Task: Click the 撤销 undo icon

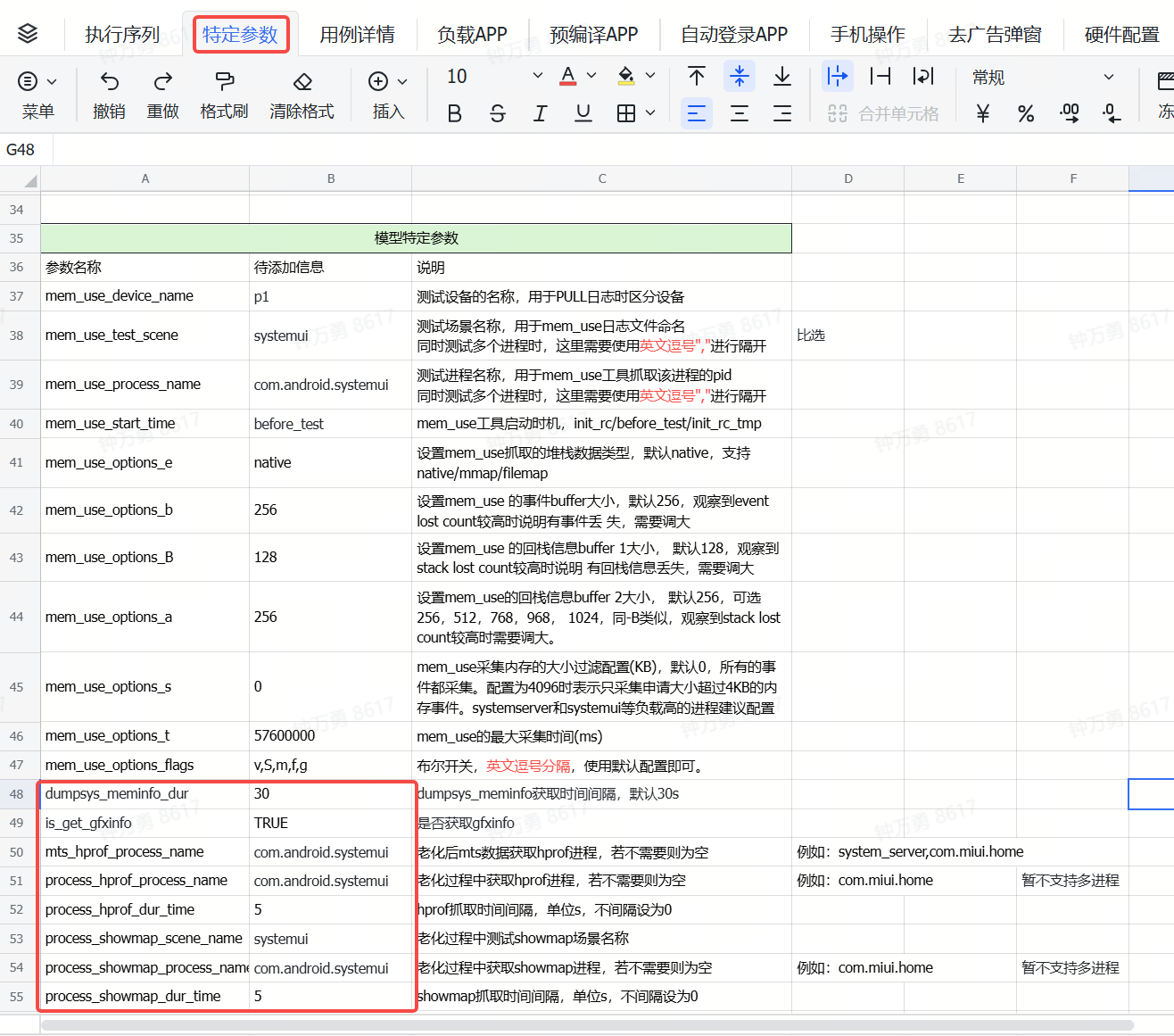Action: coord(109,82)
